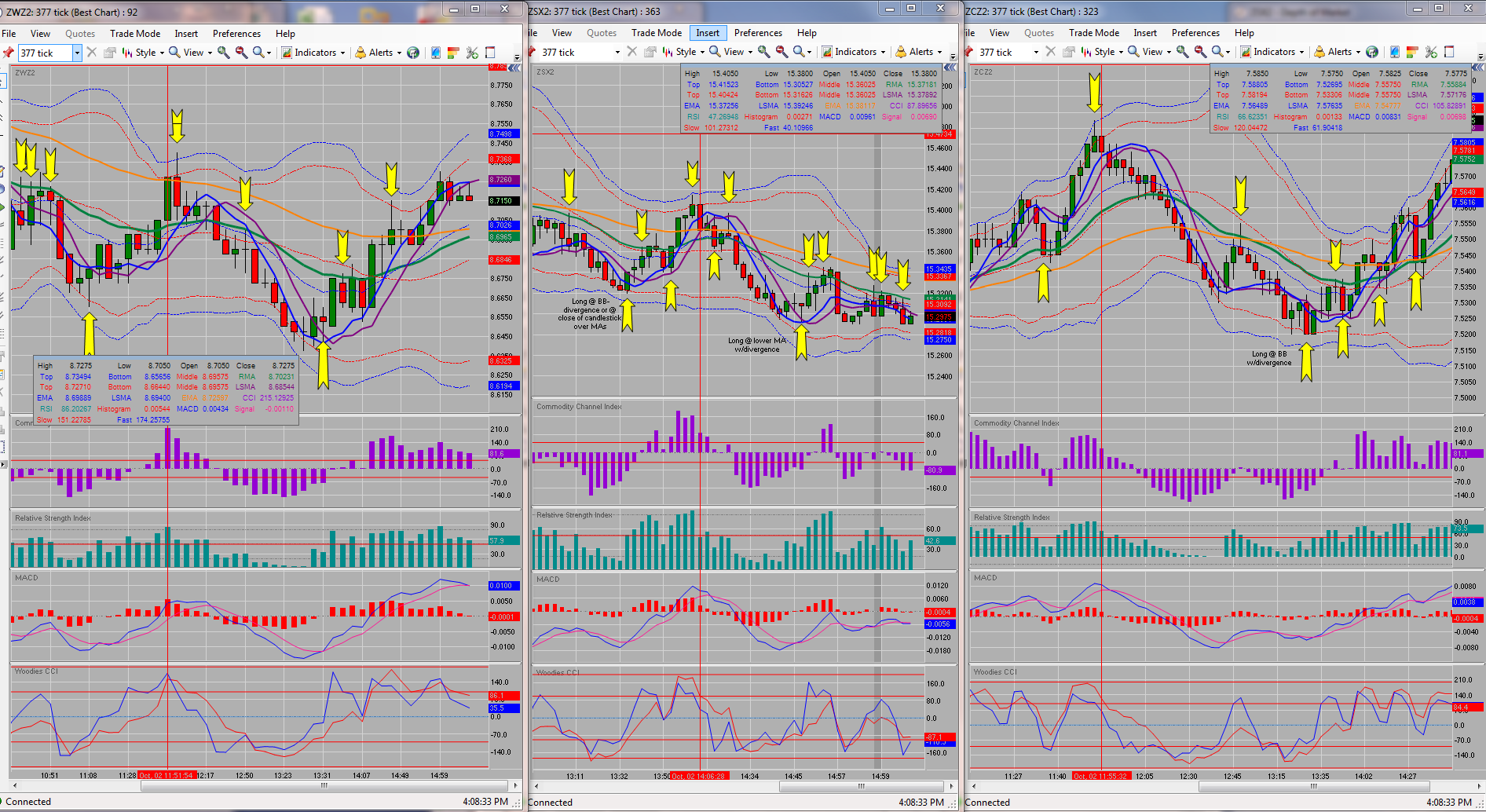Open the View menu in the ZCZ2 window
The height and width of the screenshot is (812, 1486).
[999, 33]
